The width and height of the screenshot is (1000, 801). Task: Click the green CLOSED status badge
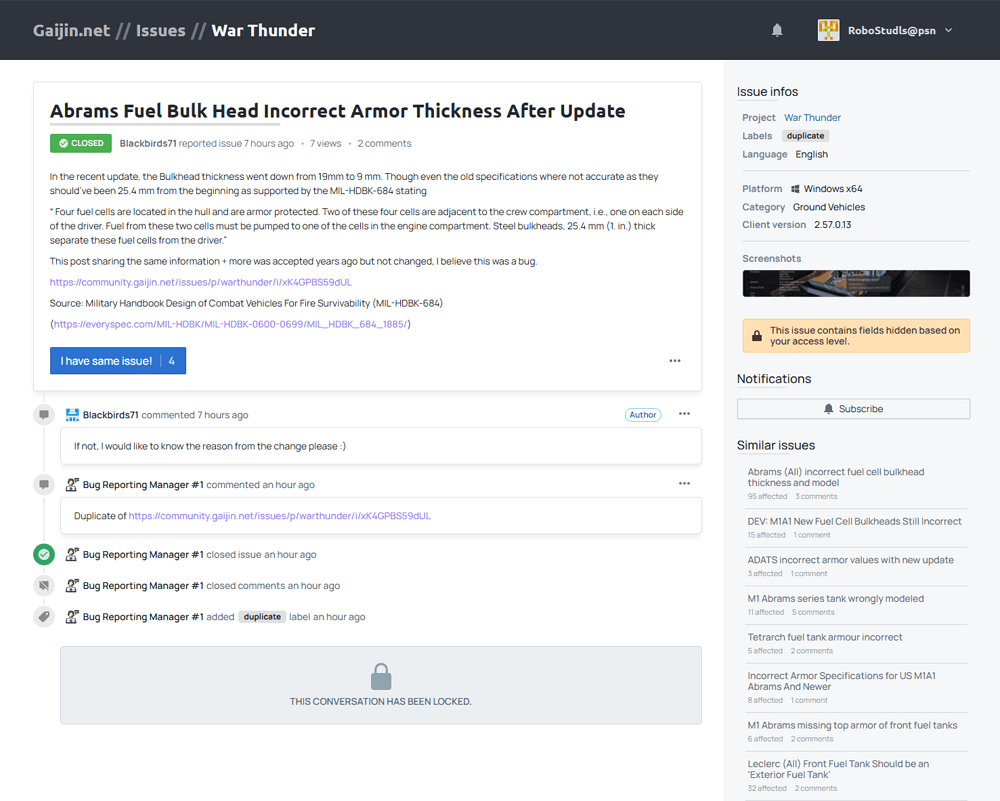pos(81,143)
